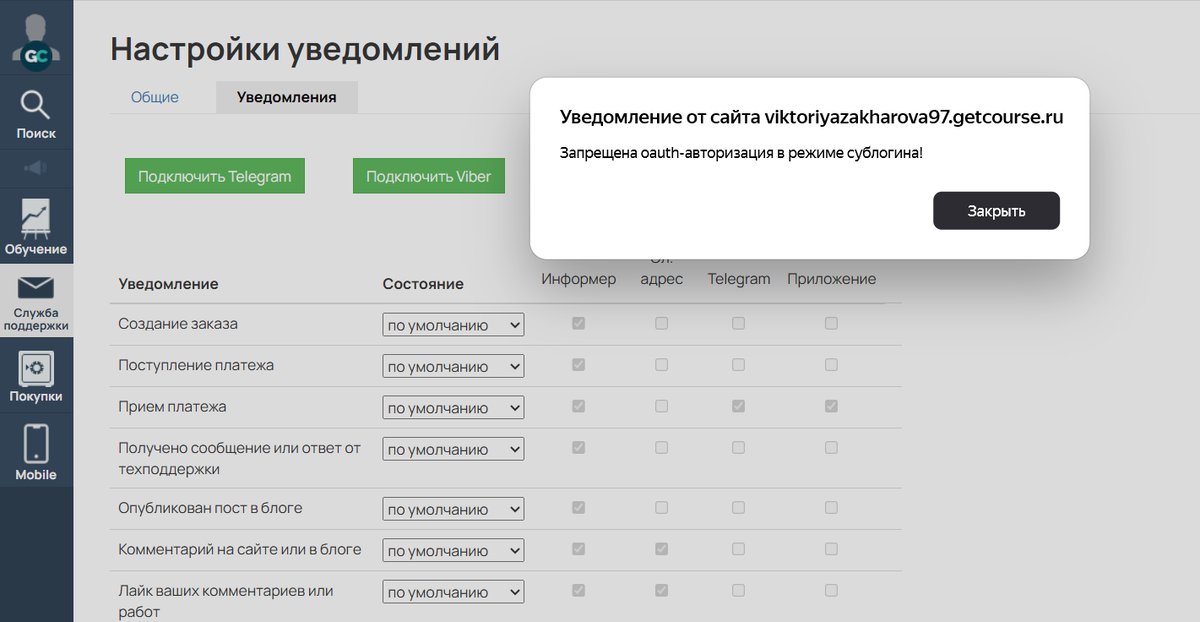Toggle Приложение checkbox for Создание заказа

click(x=831, y=324)
